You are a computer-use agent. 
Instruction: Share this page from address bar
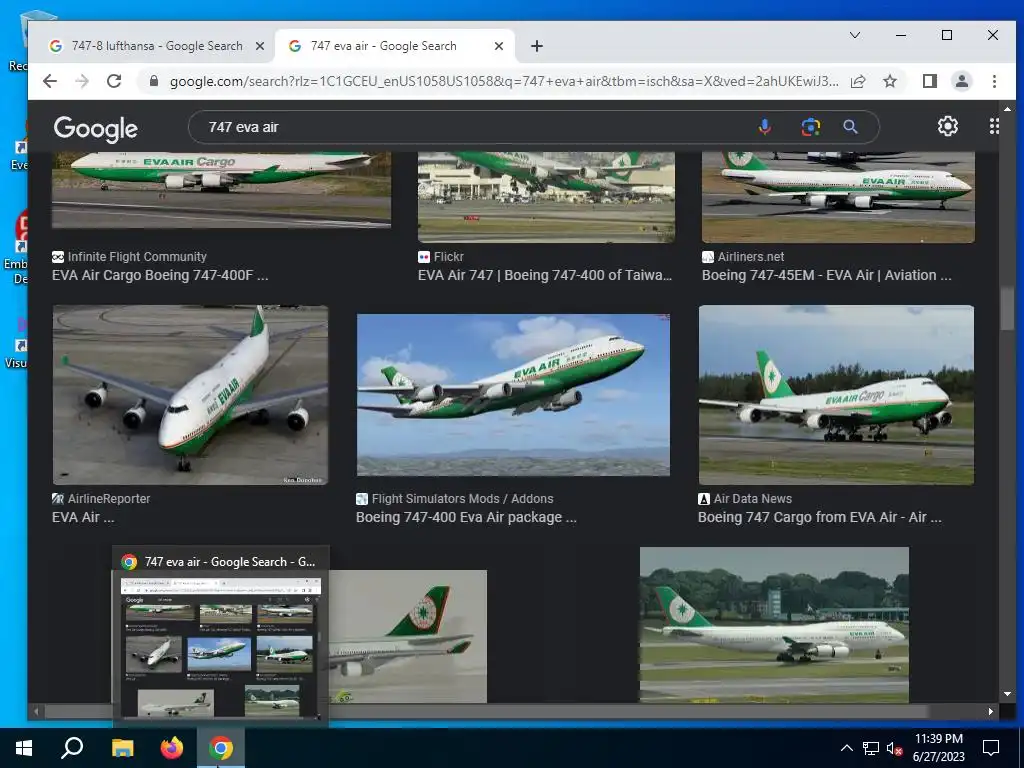[858, 81]
